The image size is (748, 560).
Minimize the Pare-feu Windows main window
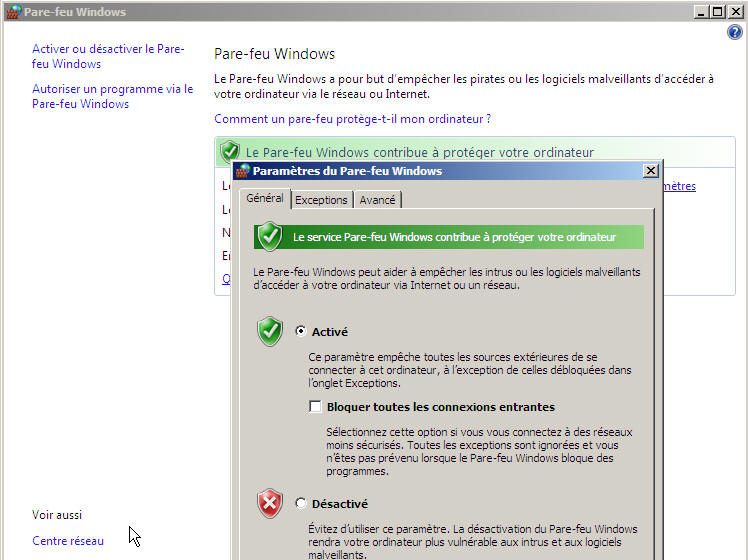pos(701,11)
